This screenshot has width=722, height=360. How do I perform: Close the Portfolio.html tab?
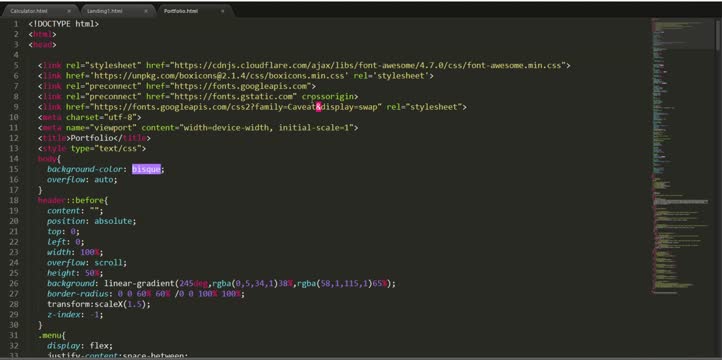tap(222, 11)
